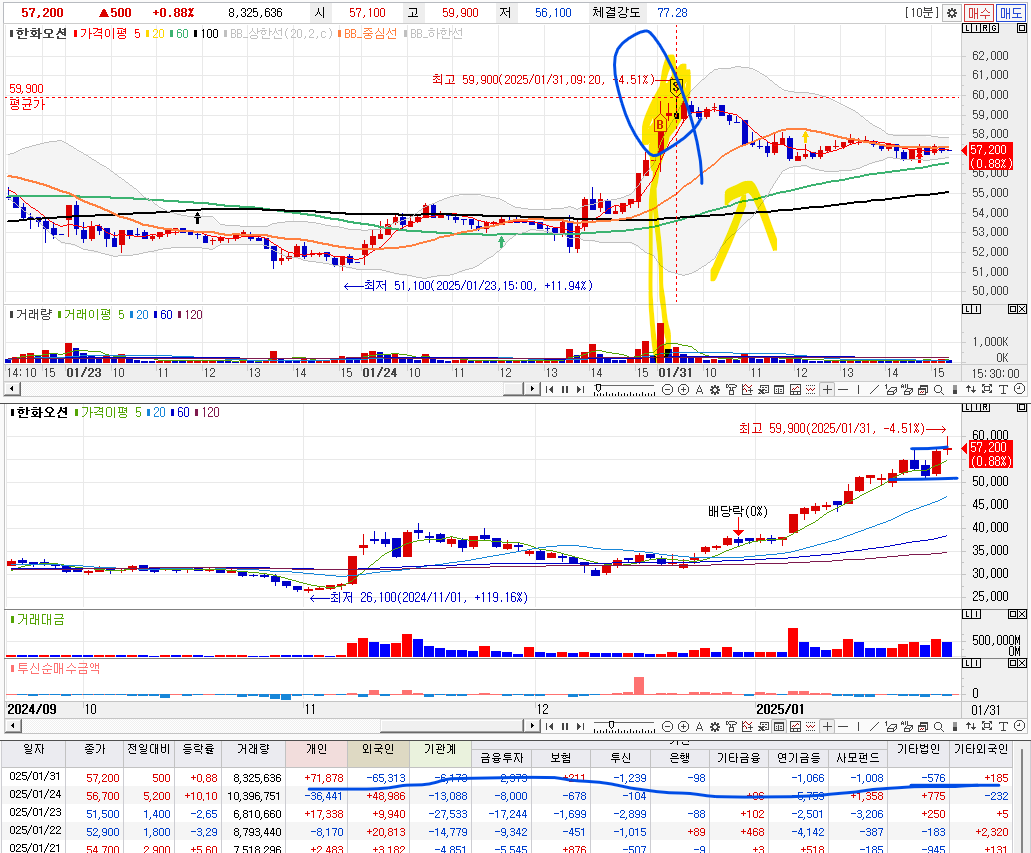Toggle the I button atop 10-minute chart axis
This screenshot has height=853, width=1031.
pyautogui.click(x=976, y=28)
